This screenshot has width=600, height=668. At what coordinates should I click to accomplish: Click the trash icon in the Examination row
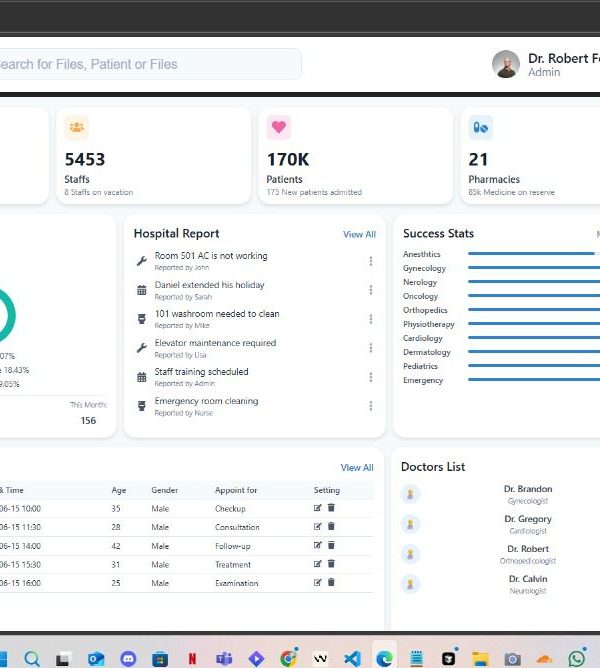click(x=331, y=583)
